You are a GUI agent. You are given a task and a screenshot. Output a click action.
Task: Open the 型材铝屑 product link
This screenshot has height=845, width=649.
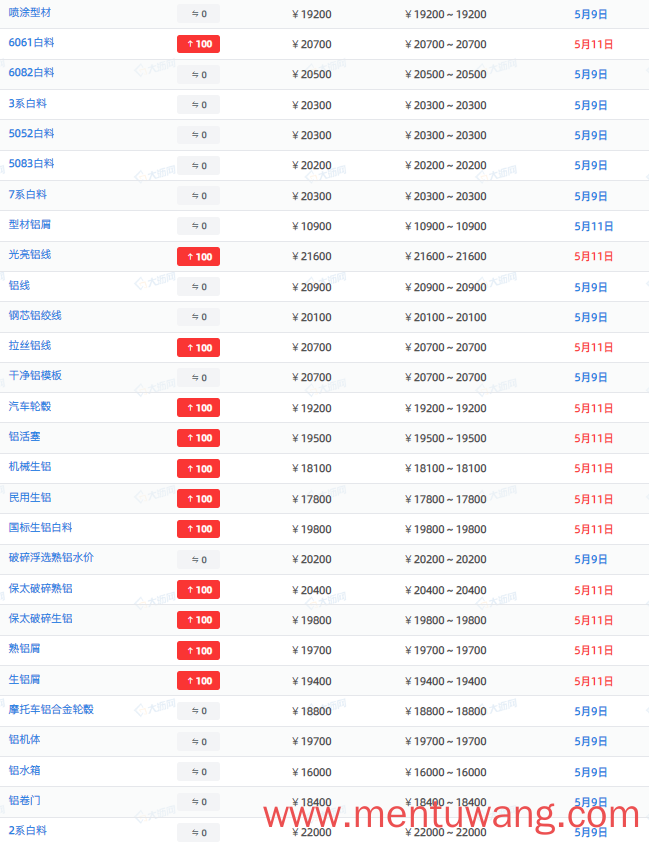30,225
